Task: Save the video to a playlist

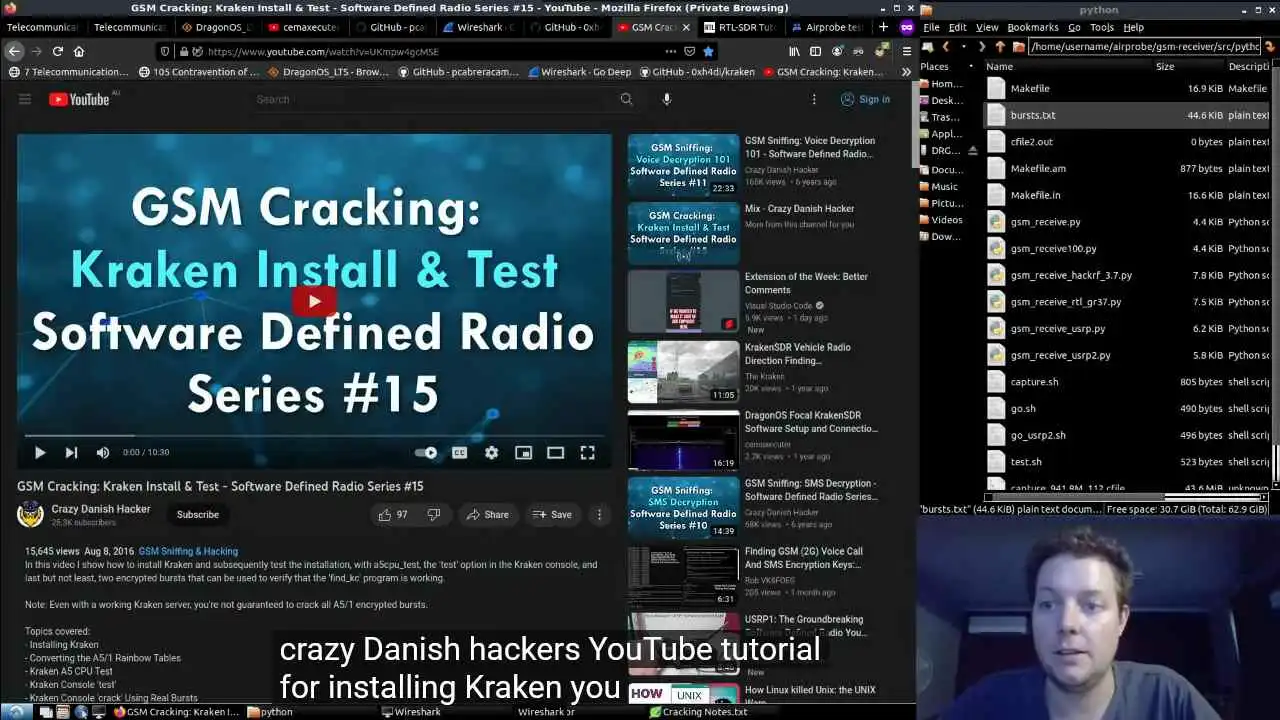Action: click(x=552, y=514)
